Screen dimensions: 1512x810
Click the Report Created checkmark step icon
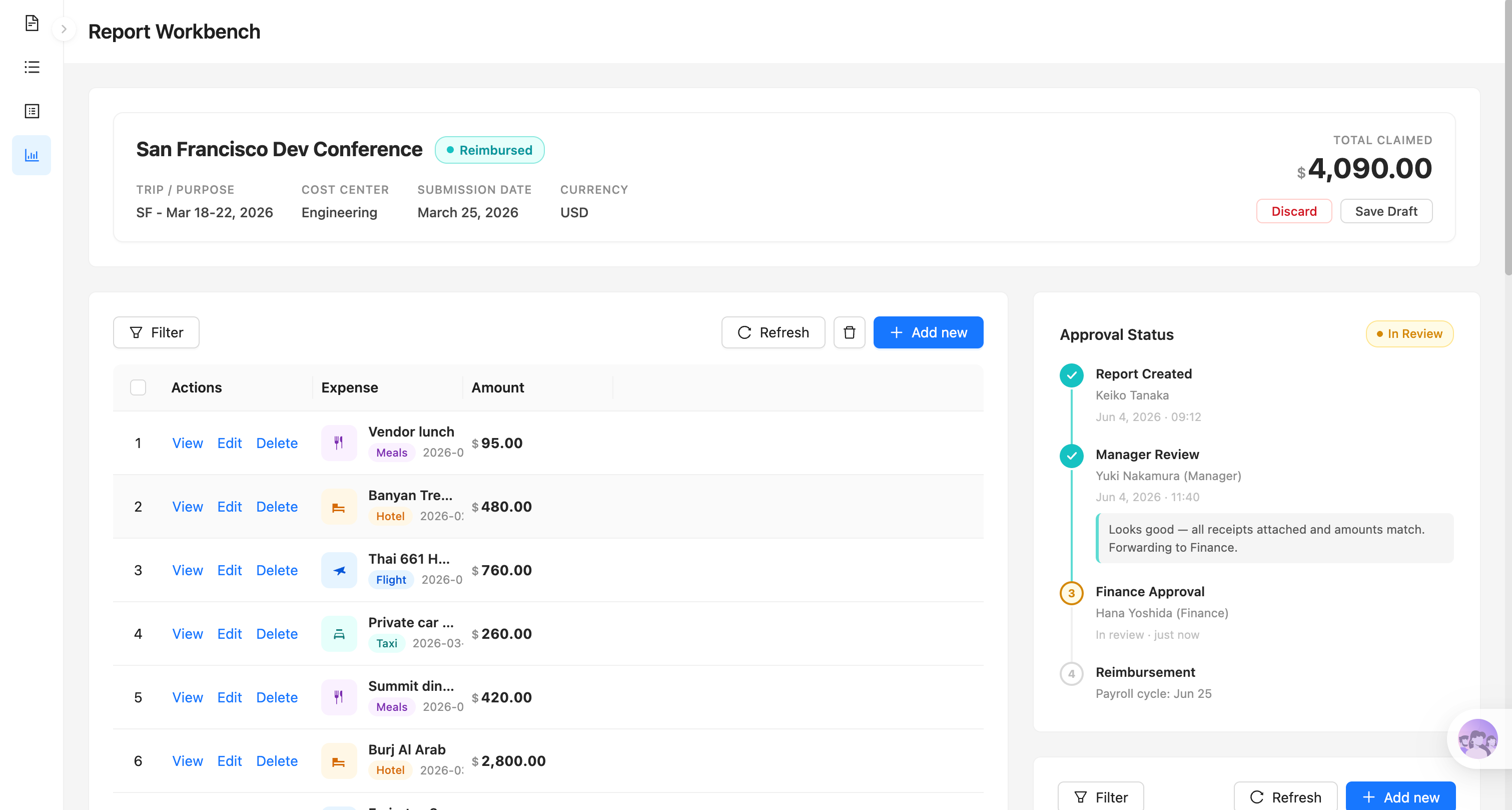click(1071, 375)
